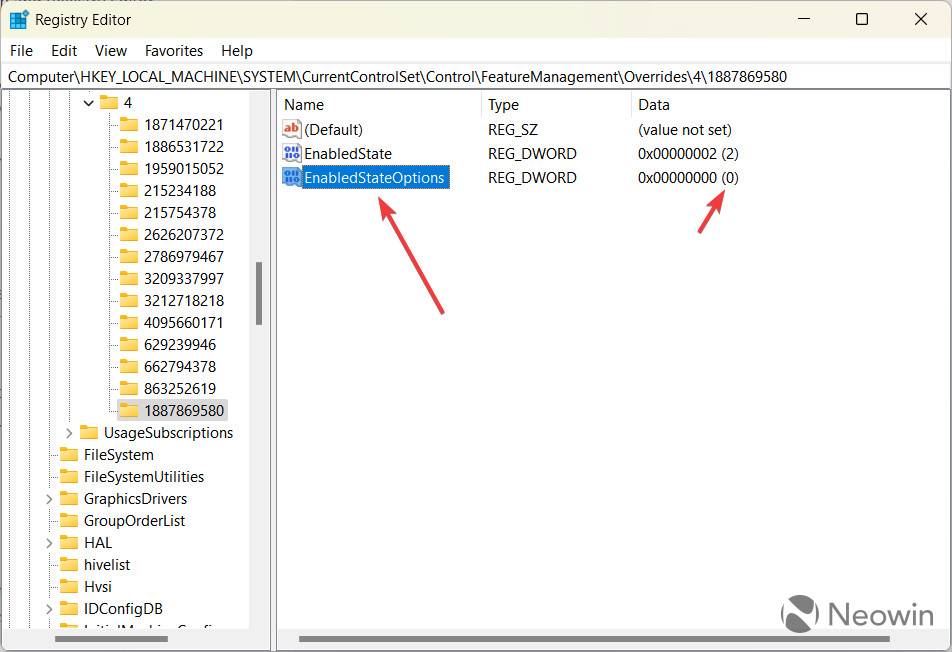
Task: Select the 3212718218 key label
Action: (x=183, y=301)
